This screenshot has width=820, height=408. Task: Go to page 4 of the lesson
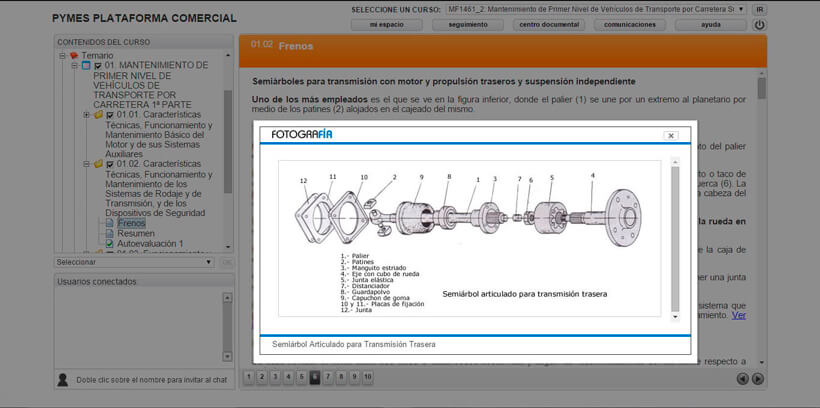pos(288,377)
